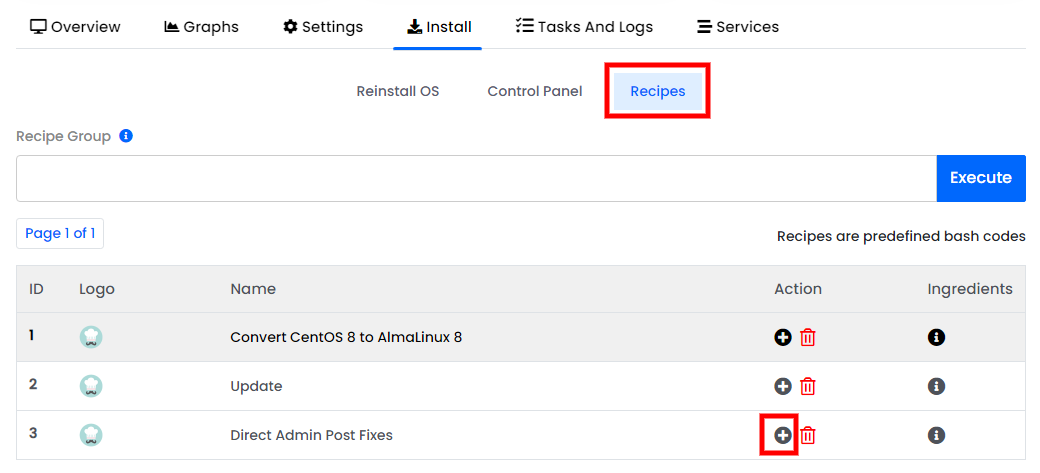The image size is (1040, 473).
Task: Delete the Update recipe
Action: [x=807, y=386]
